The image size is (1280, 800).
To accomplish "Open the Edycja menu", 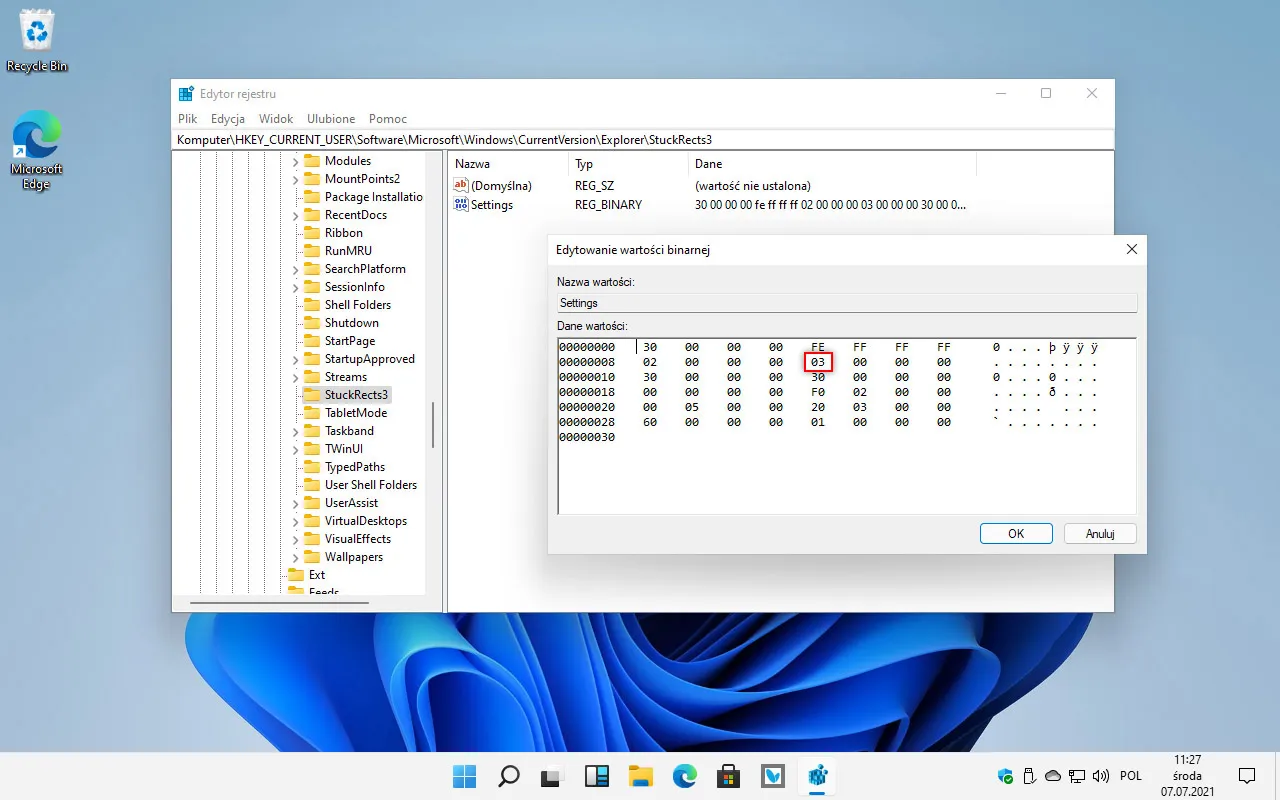I will tap(228, 118).
